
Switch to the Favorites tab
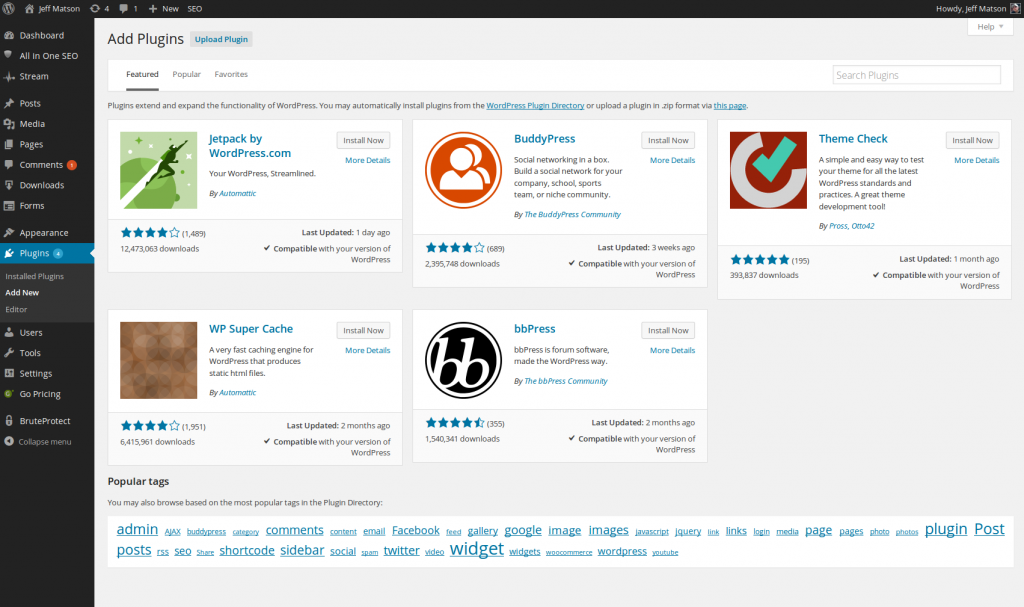pyautogui.click(x=231, y=74)
